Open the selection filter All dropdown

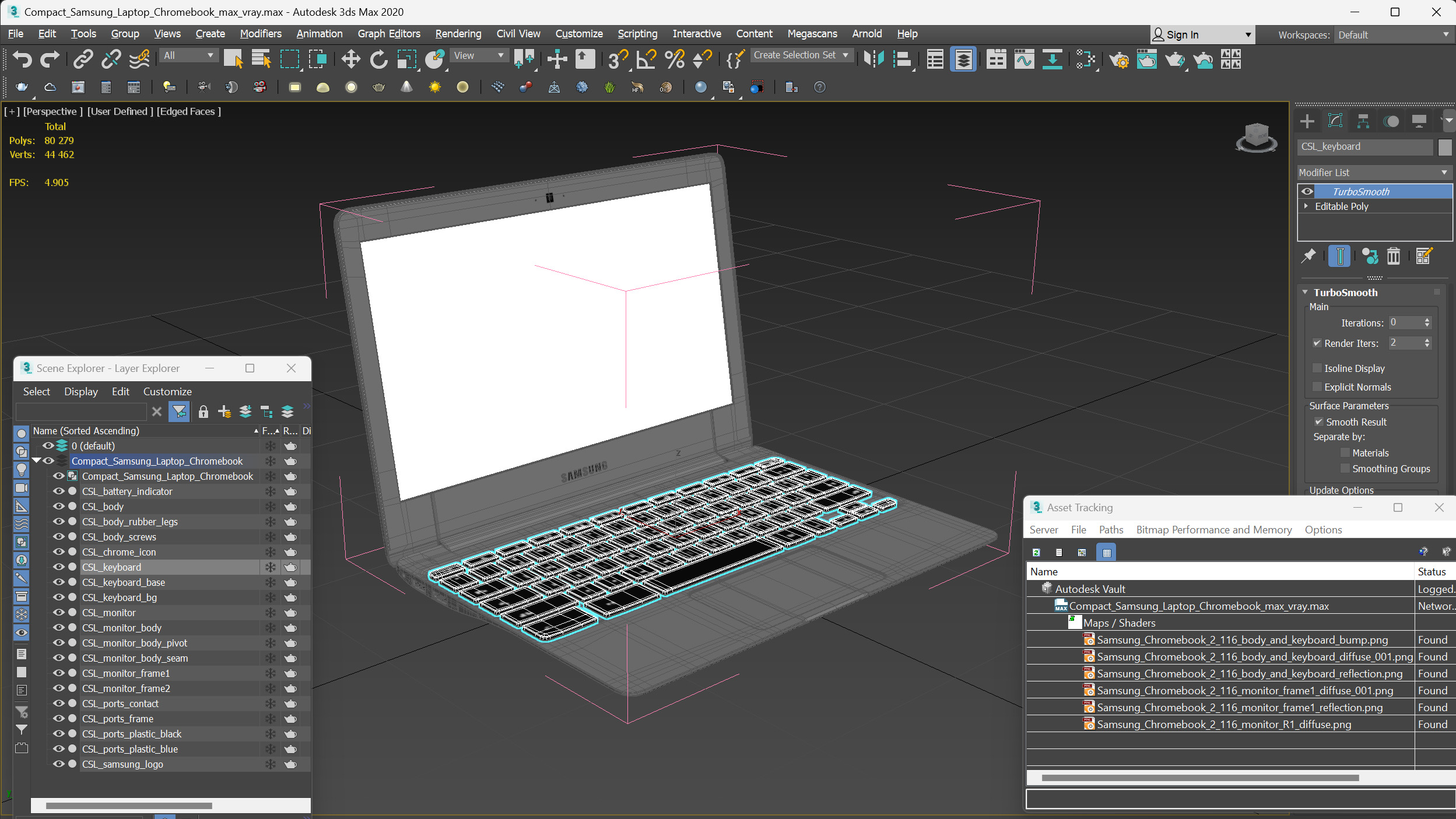[x=188, y=55]
